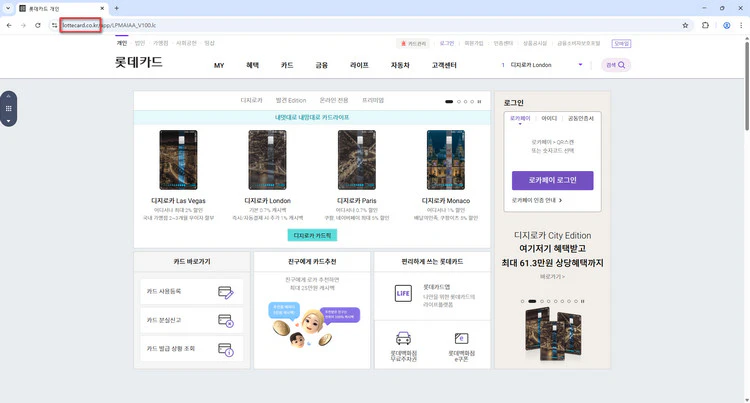Click the down arrow on floating side menu
This screenshot has height=403, width=750.
click(8, 121)
